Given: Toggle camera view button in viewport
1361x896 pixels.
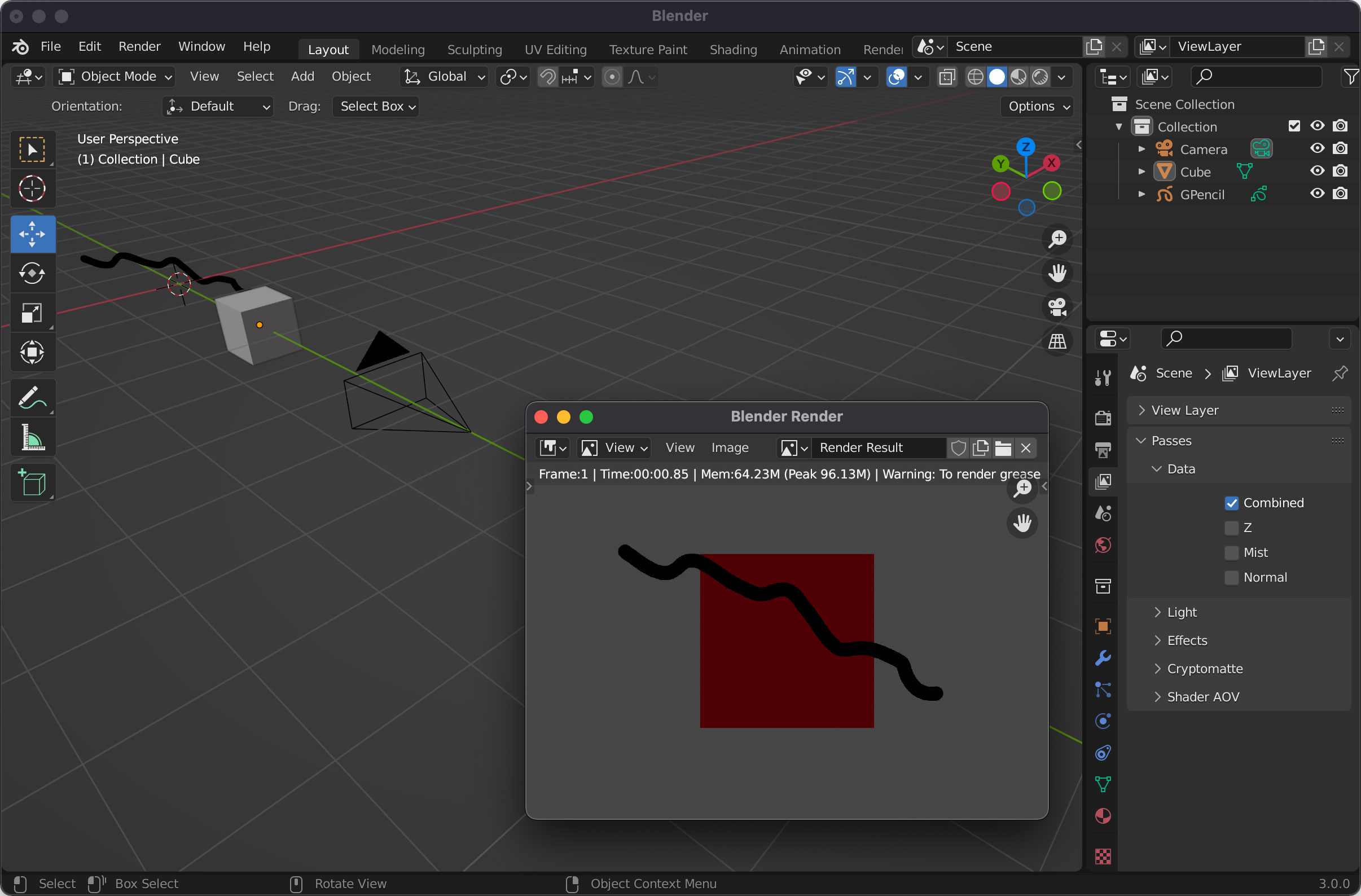Looking at the screenshot, I should 1057,307.
